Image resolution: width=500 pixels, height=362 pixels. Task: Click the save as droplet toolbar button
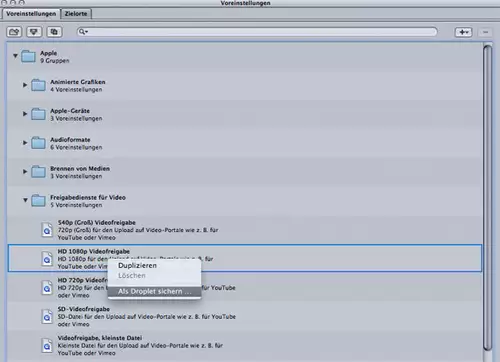[34, 32]
